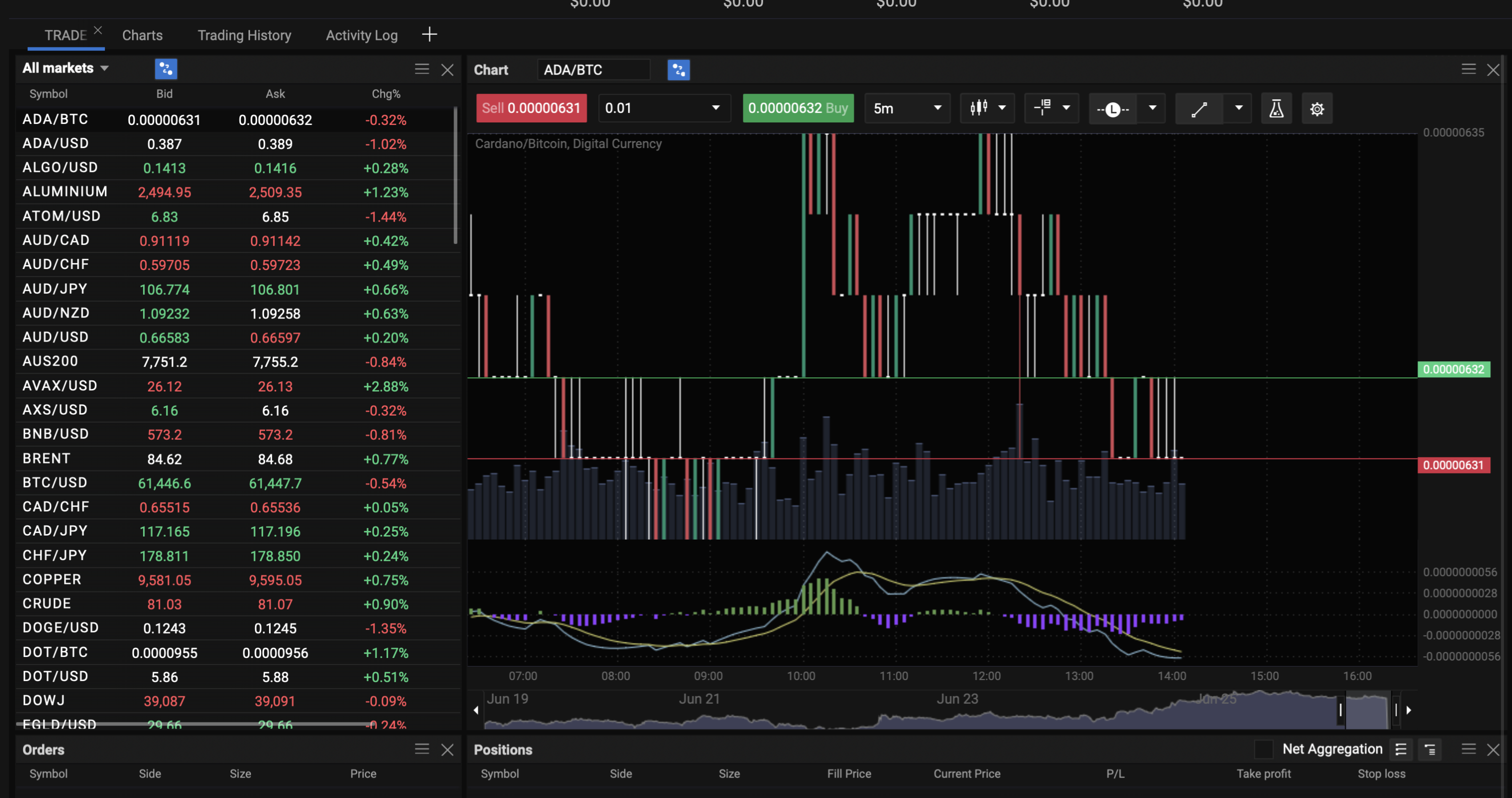Image resolution: width=1512 pixels, height=798 pixels.
Task: Sort markets by Bid column header
Action: (164, 94)
